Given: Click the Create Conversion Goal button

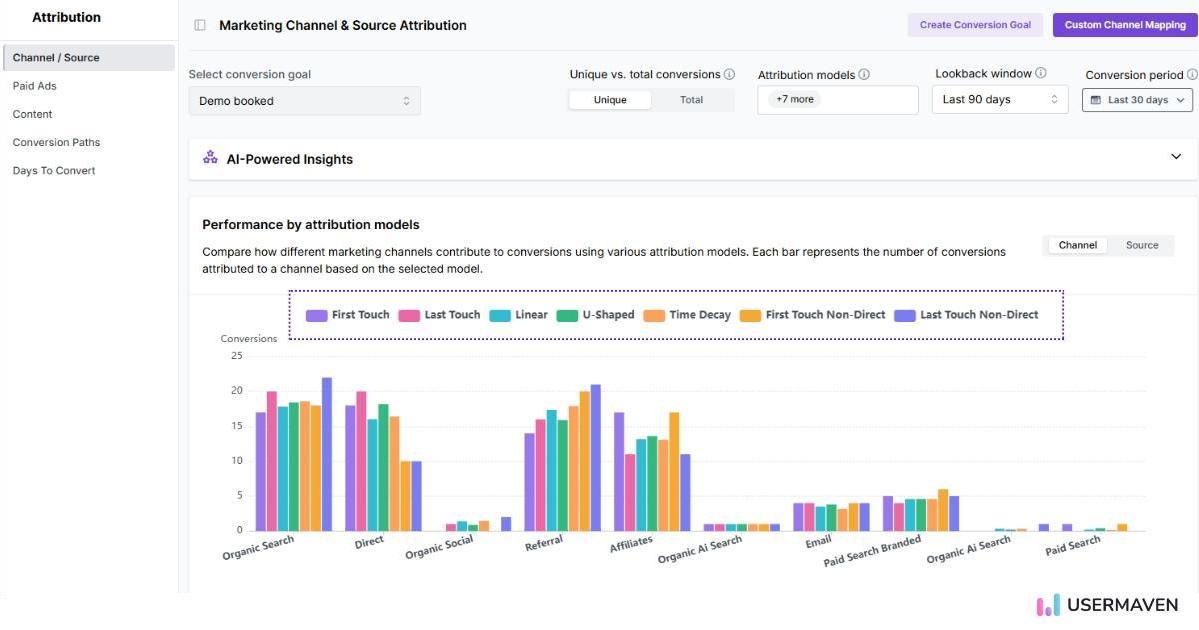Looking at the screenshot, I should click(x=975, y=24).
